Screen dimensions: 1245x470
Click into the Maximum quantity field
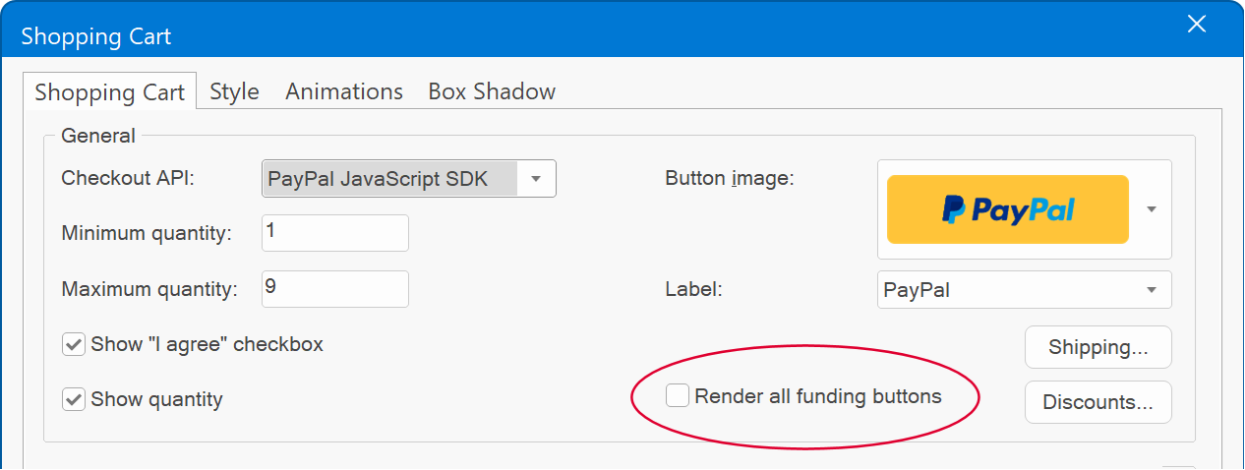pyautogui.click(x=335, y=289)
